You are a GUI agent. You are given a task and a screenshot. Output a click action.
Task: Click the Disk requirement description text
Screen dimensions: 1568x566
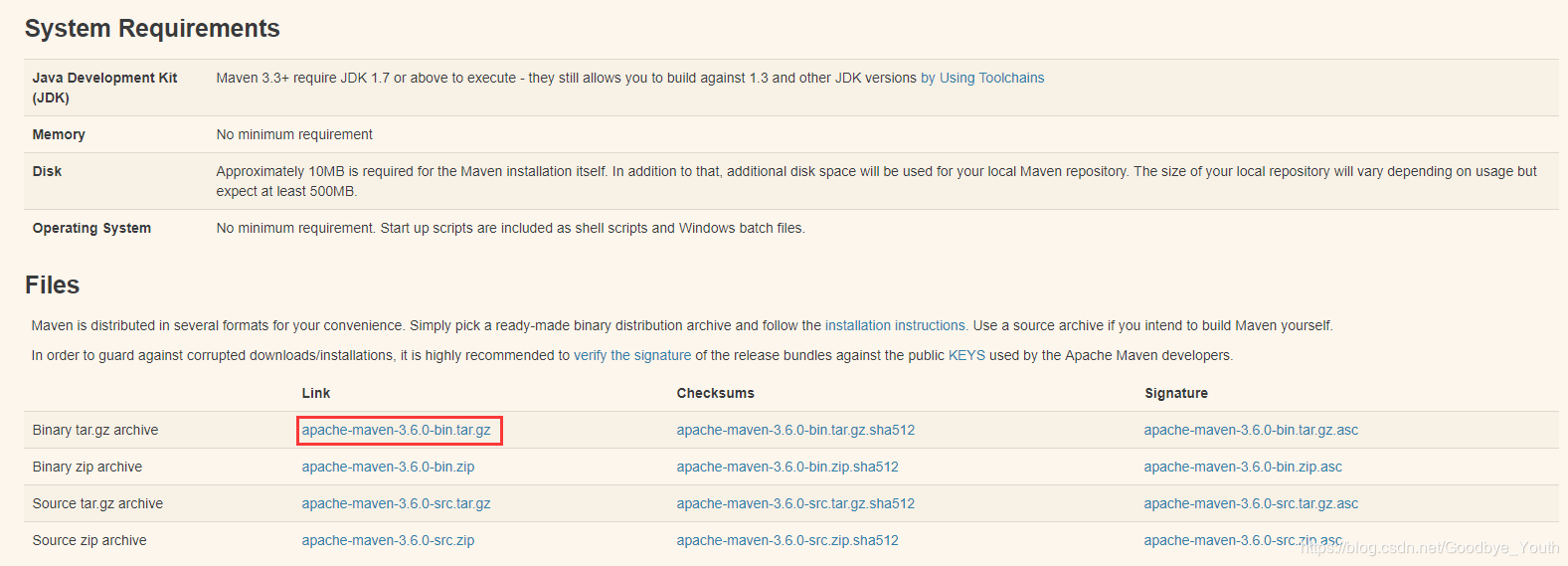(877, 181)
